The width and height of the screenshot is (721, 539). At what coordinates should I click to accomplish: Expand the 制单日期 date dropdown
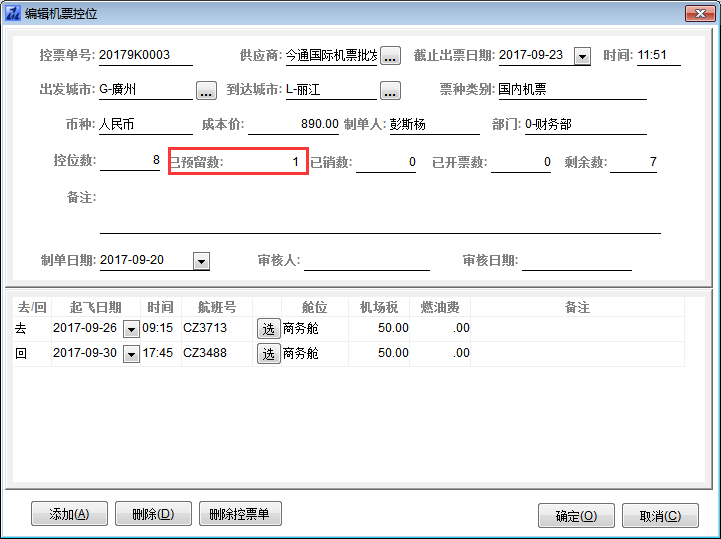[x=201, y=261]
